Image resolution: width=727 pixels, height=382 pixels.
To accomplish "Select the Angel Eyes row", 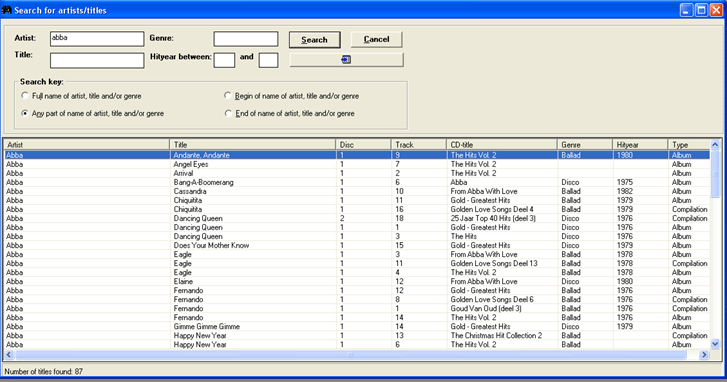I will tap(357, 164).
